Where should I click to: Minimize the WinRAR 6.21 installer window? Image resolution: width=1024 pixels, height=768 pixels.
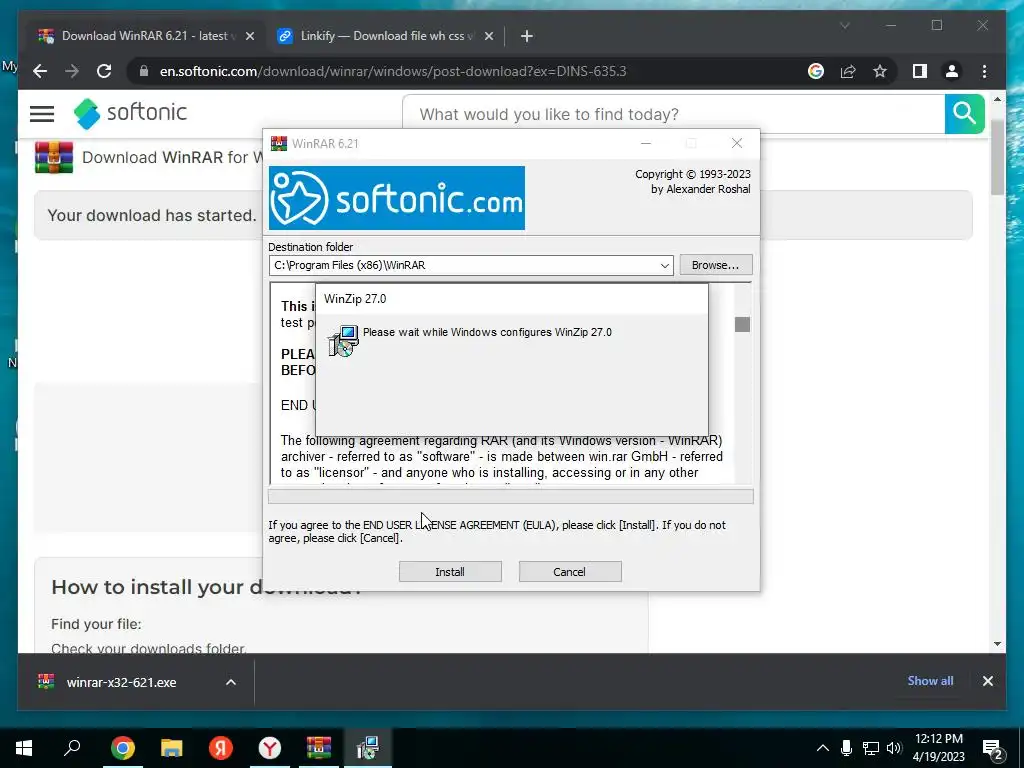coord(646,143)
